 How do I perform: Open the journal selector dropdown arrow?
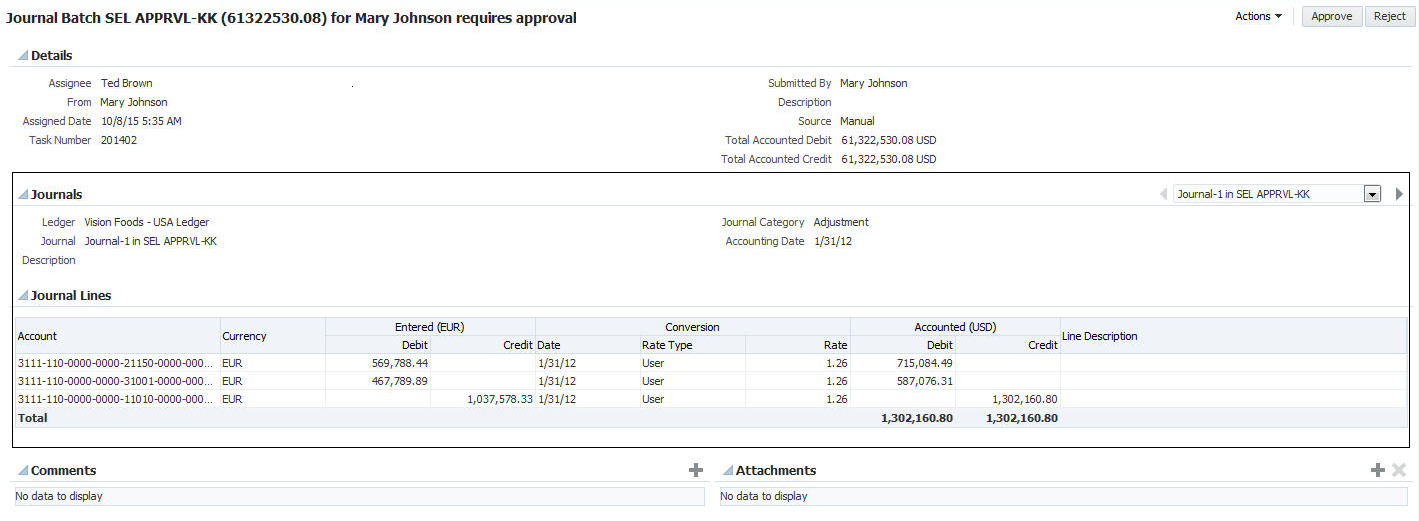pyautogui.click(x=1372, y=194)
